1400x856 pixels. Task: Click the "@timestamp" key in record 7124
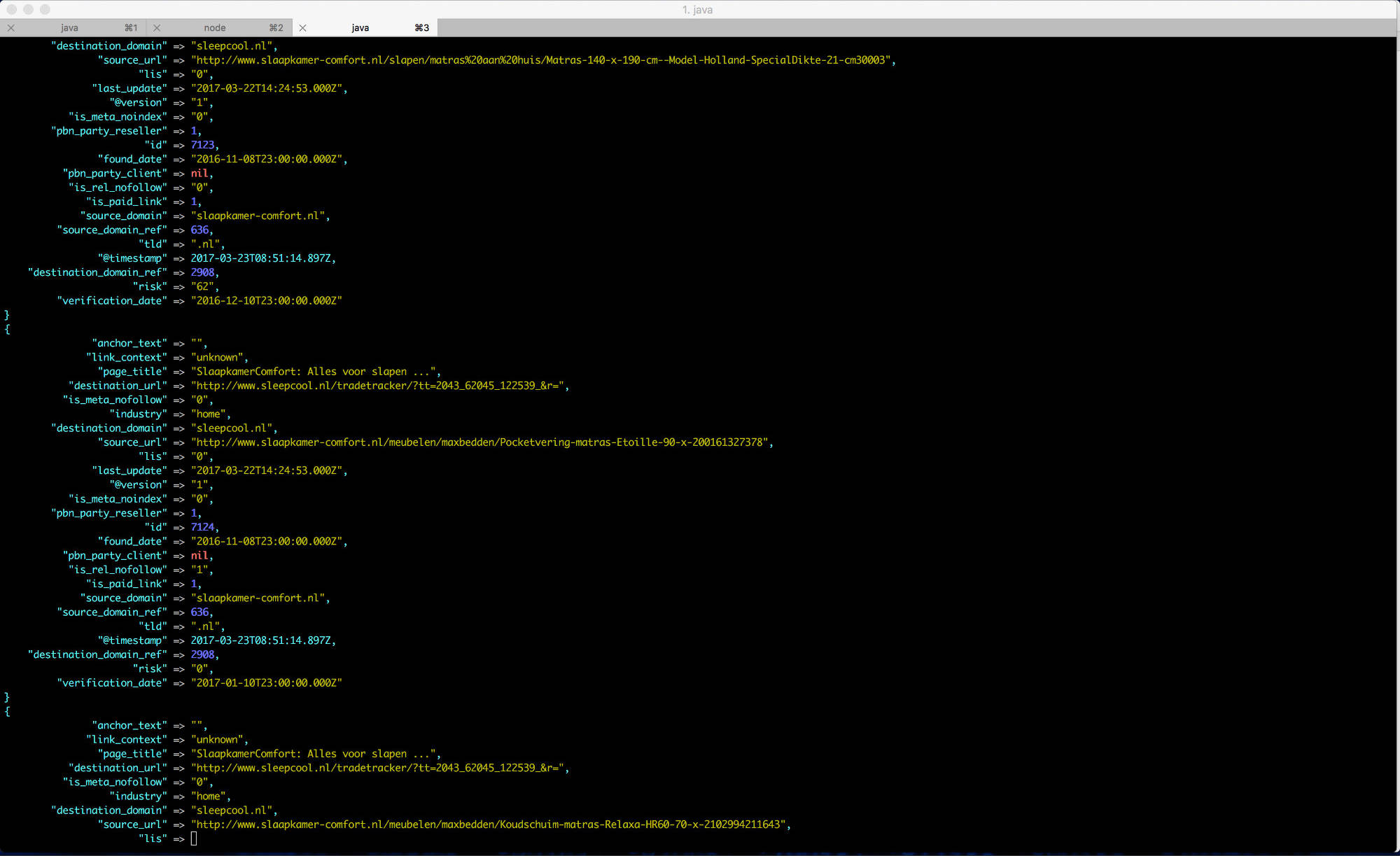133,640
